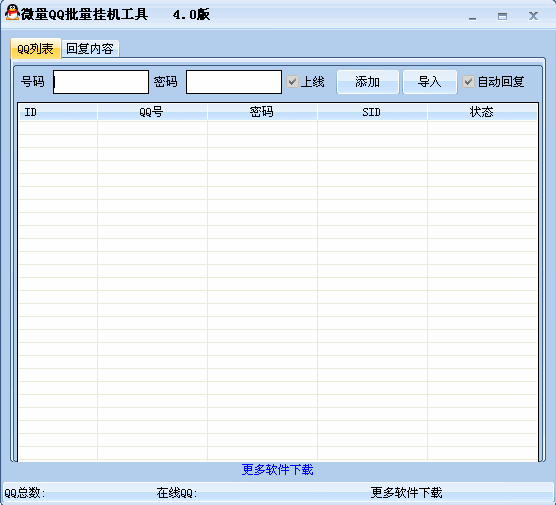Viewport: 556px width, 505px height.
Task: Click the QQ penguin icon in title bar
Action: point(12,12)
